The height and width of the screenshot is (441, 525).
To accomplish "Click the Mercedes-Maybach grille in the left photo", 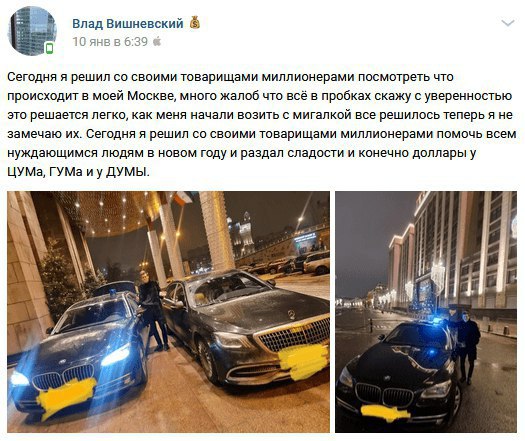I will pos(293,334).
